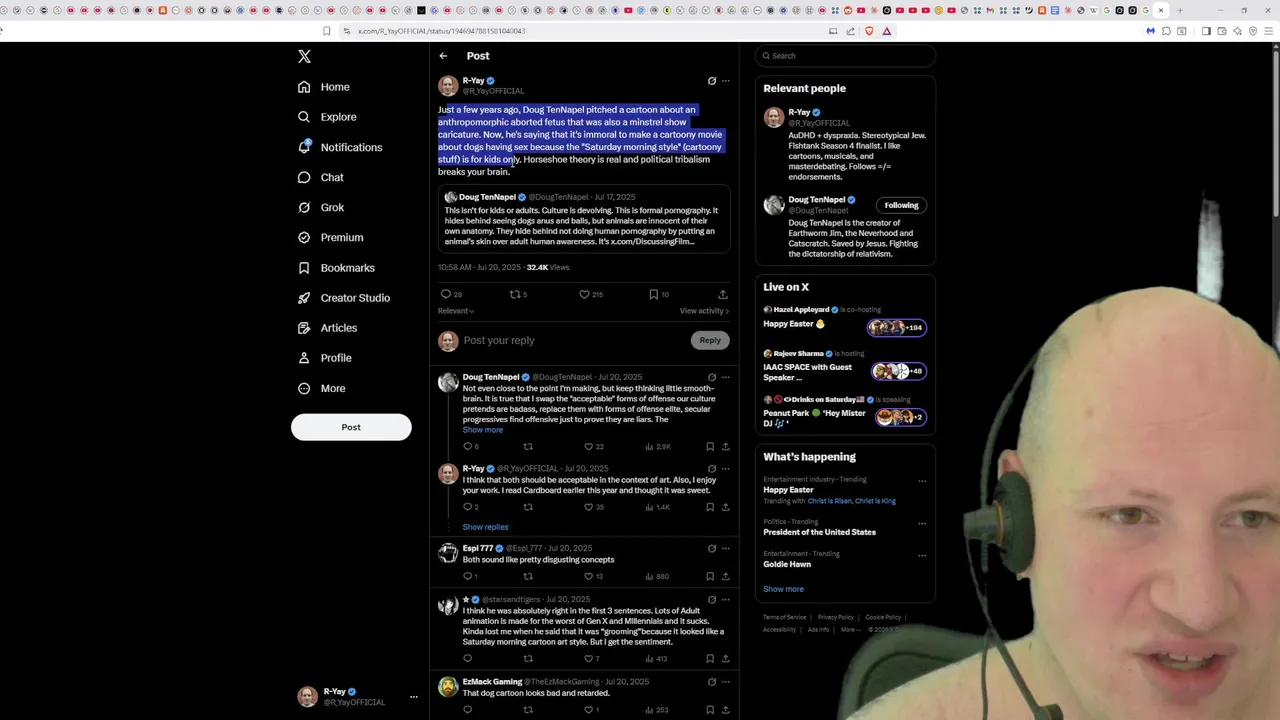Click the X logo icon
1280x720 pixels.
[x=304, y=57]
